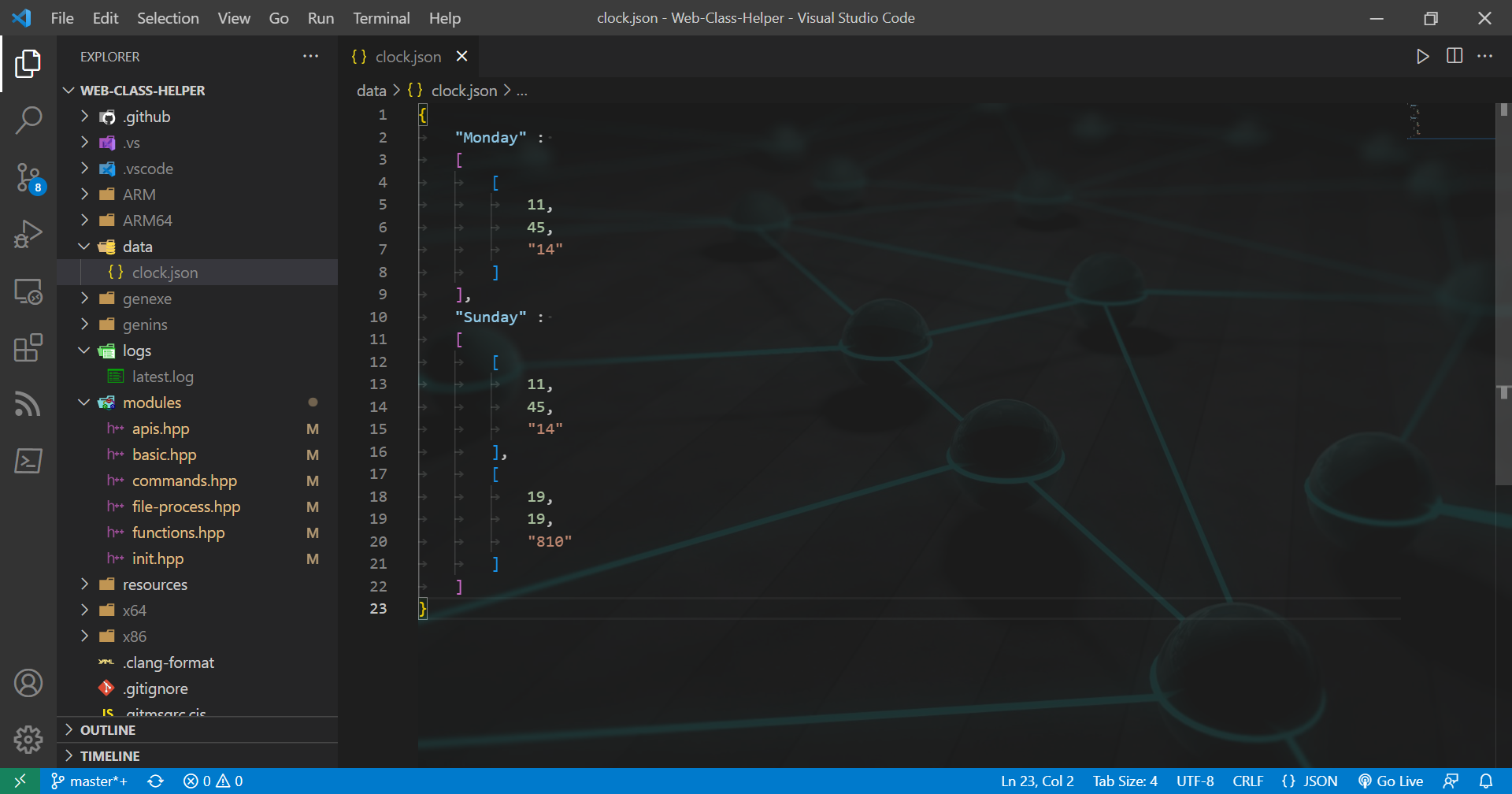Open the Manage settings gear

(28, 739)
